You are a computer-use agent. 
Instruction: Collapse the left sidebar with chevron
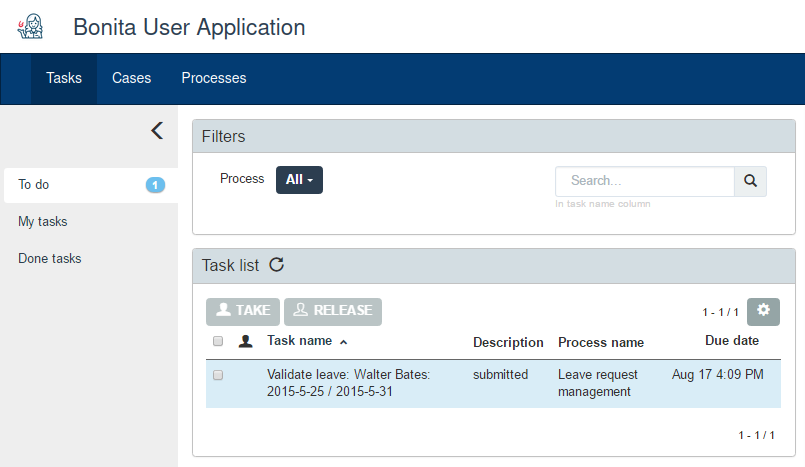pos(156,130)
